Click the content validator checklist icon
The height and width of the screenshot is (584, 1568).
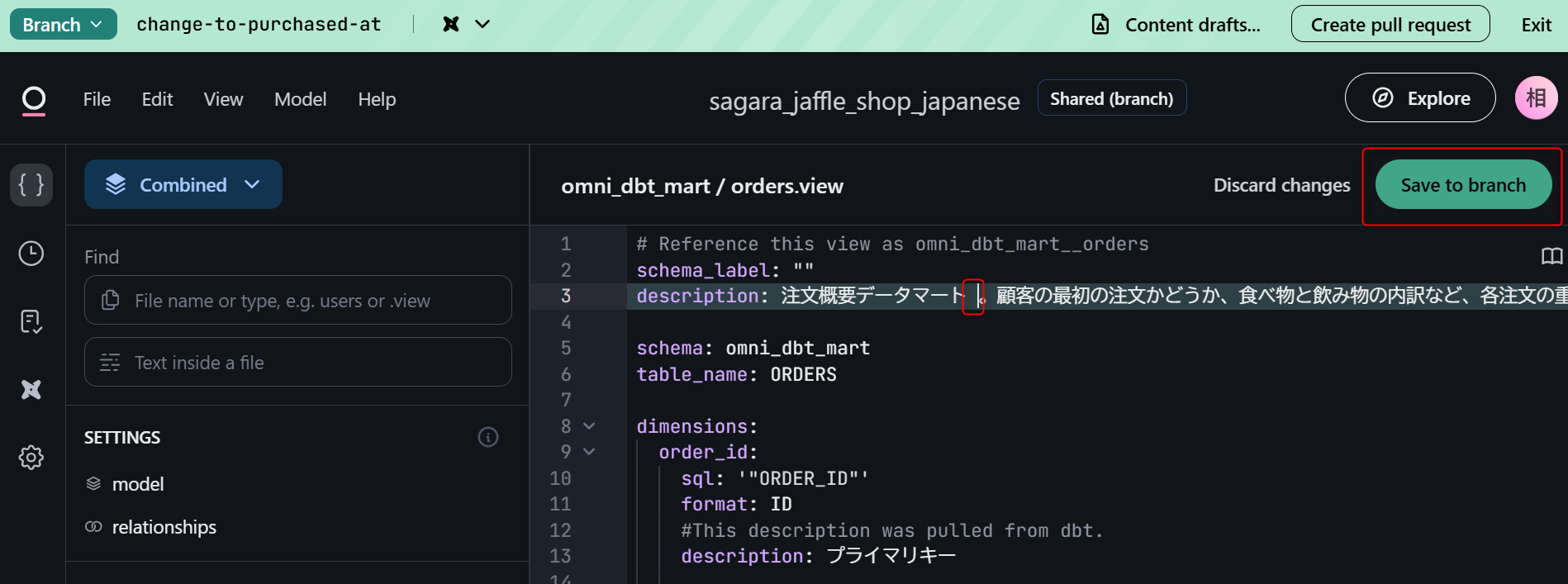pos(31,321)
